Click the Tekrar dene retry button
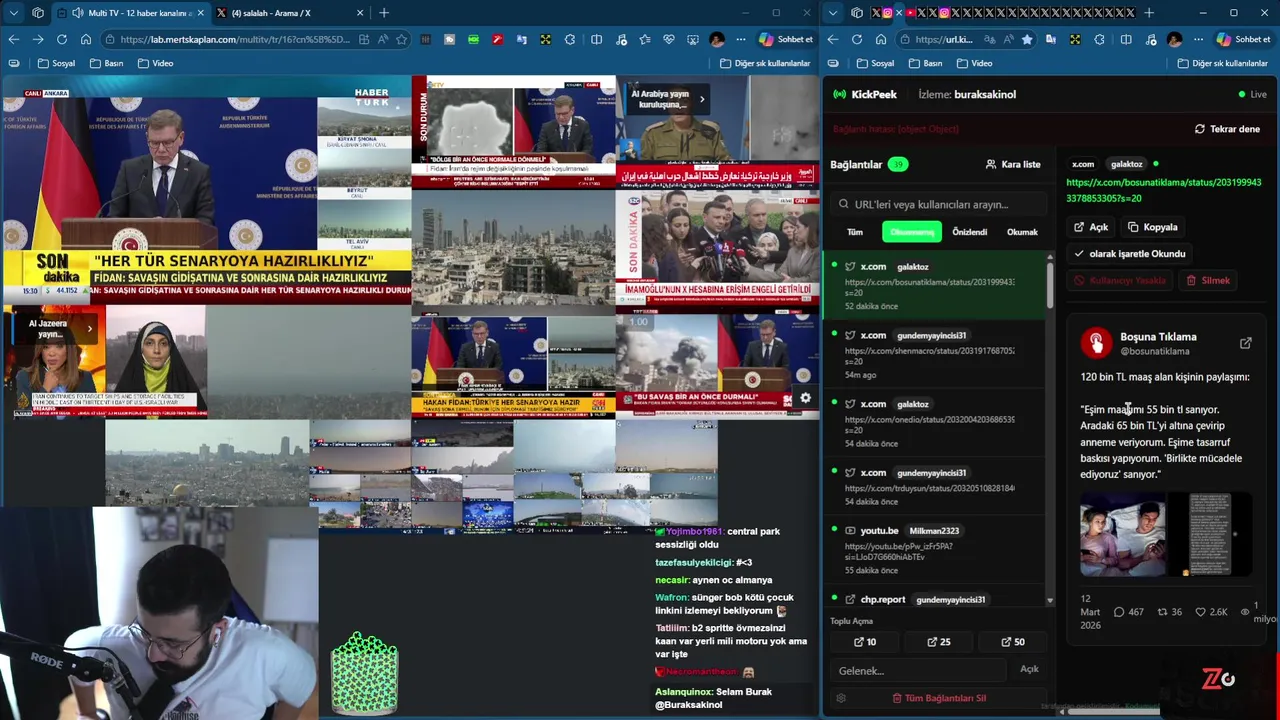Viewport: 1280px width, 720px height. pyautogui.click(x=1227, y=129)
